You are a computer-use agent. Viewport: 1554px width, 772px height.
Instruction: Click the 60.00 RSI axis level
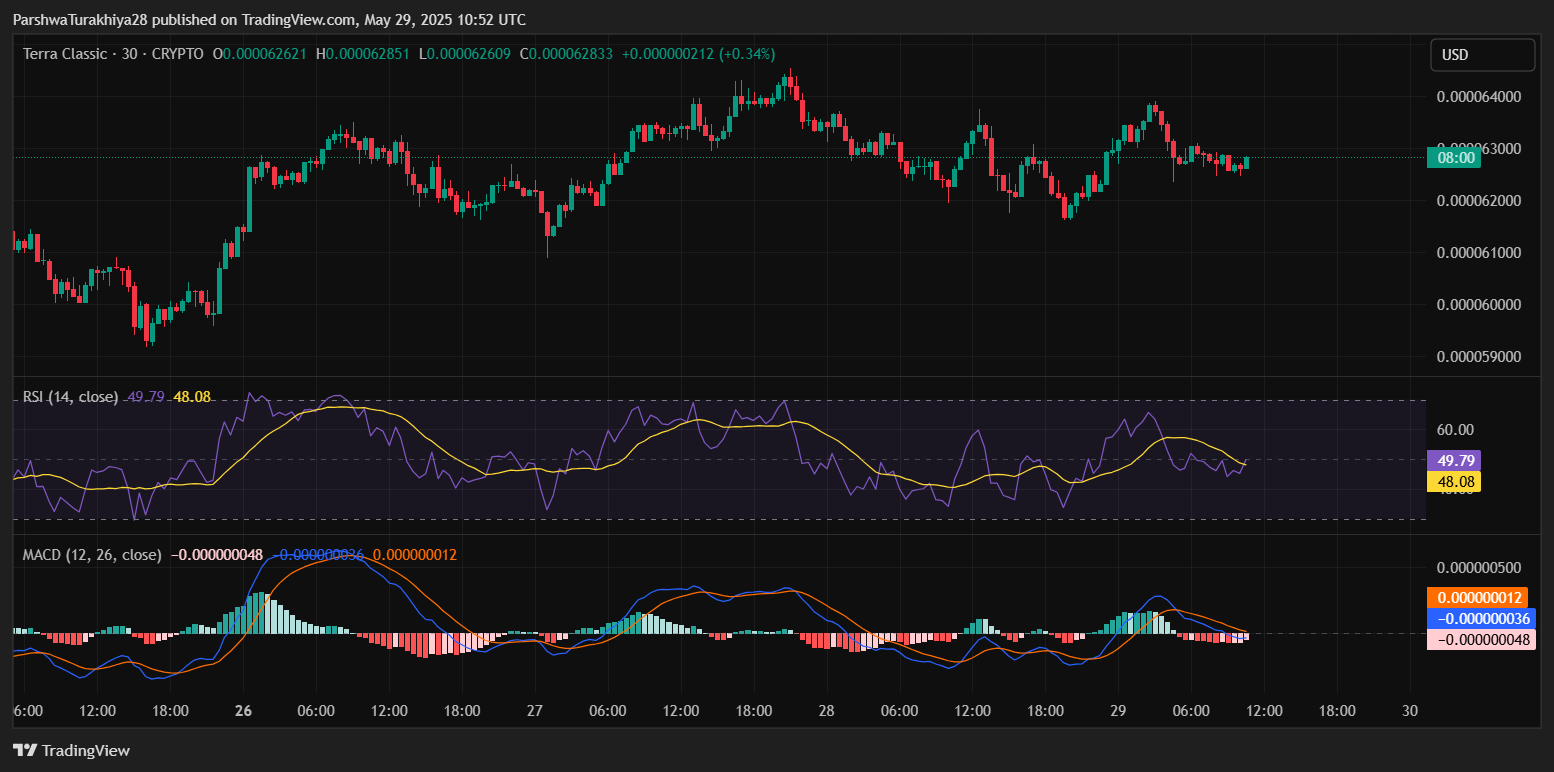click(x=1455, y=430)
